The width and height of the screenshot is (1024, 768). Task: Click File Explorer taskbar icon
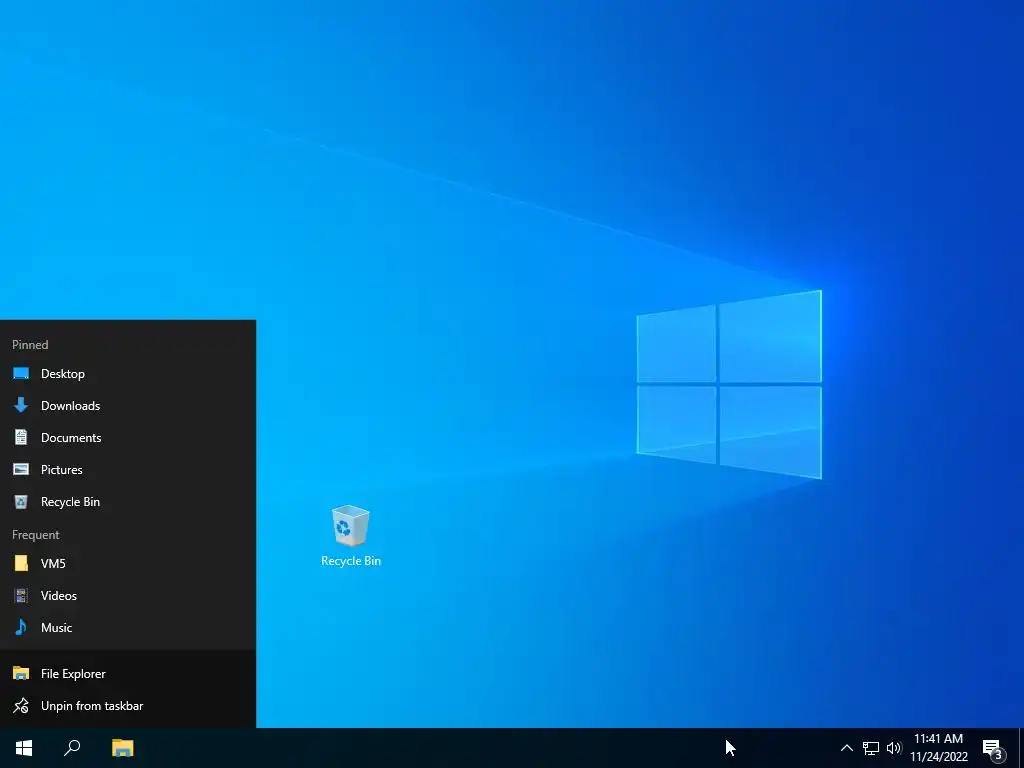coord(122,748)
